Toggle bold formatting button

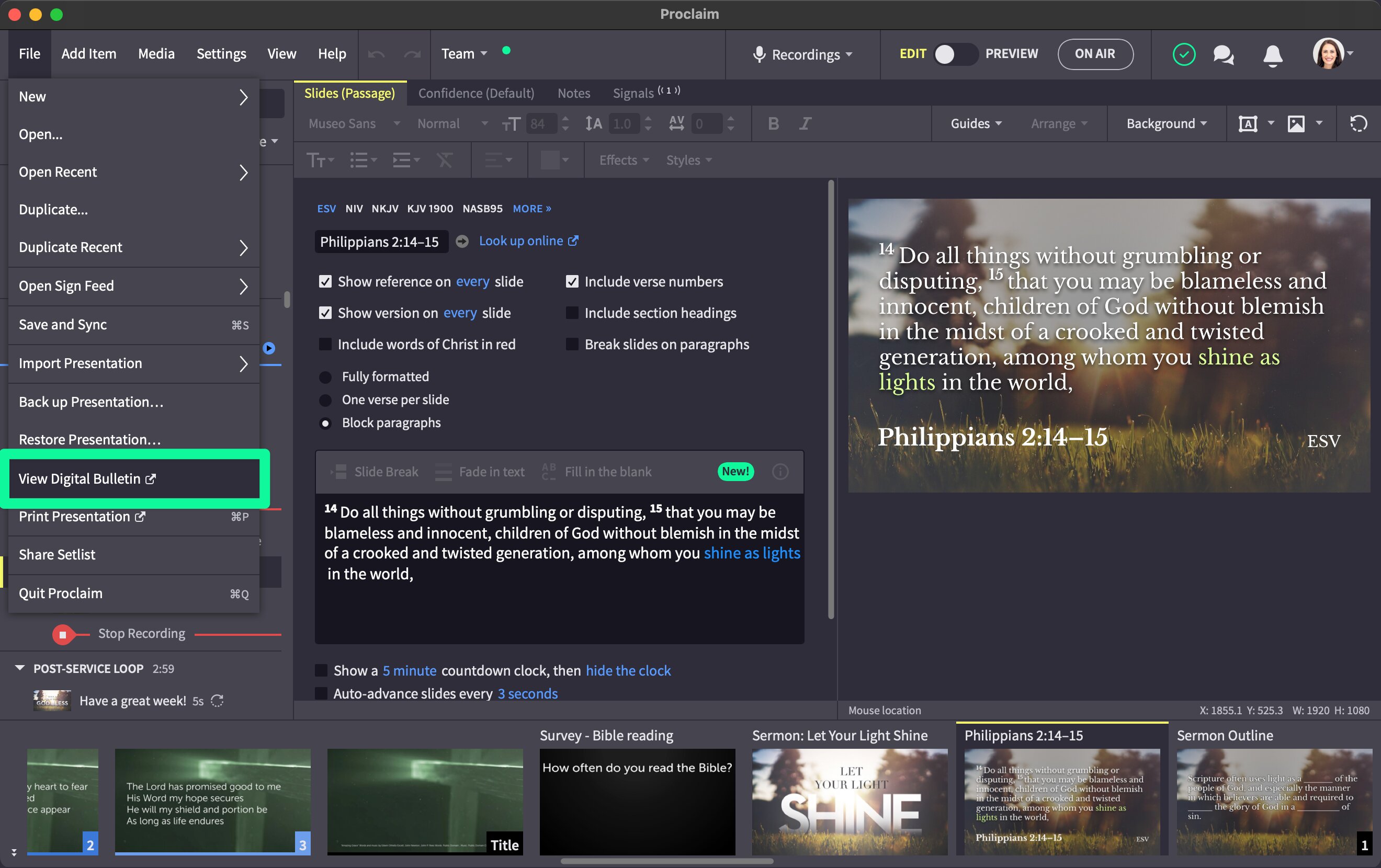pyautogui.click(x=773, y=123)
